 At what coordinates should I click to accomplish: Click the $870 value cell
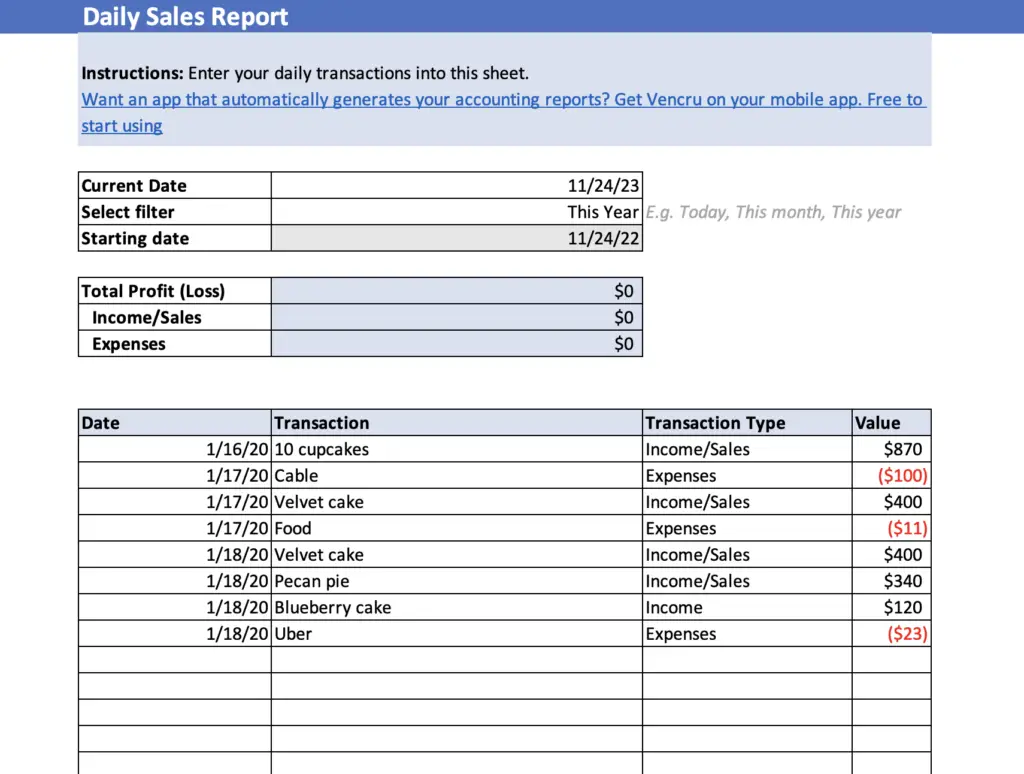point(891,450)
